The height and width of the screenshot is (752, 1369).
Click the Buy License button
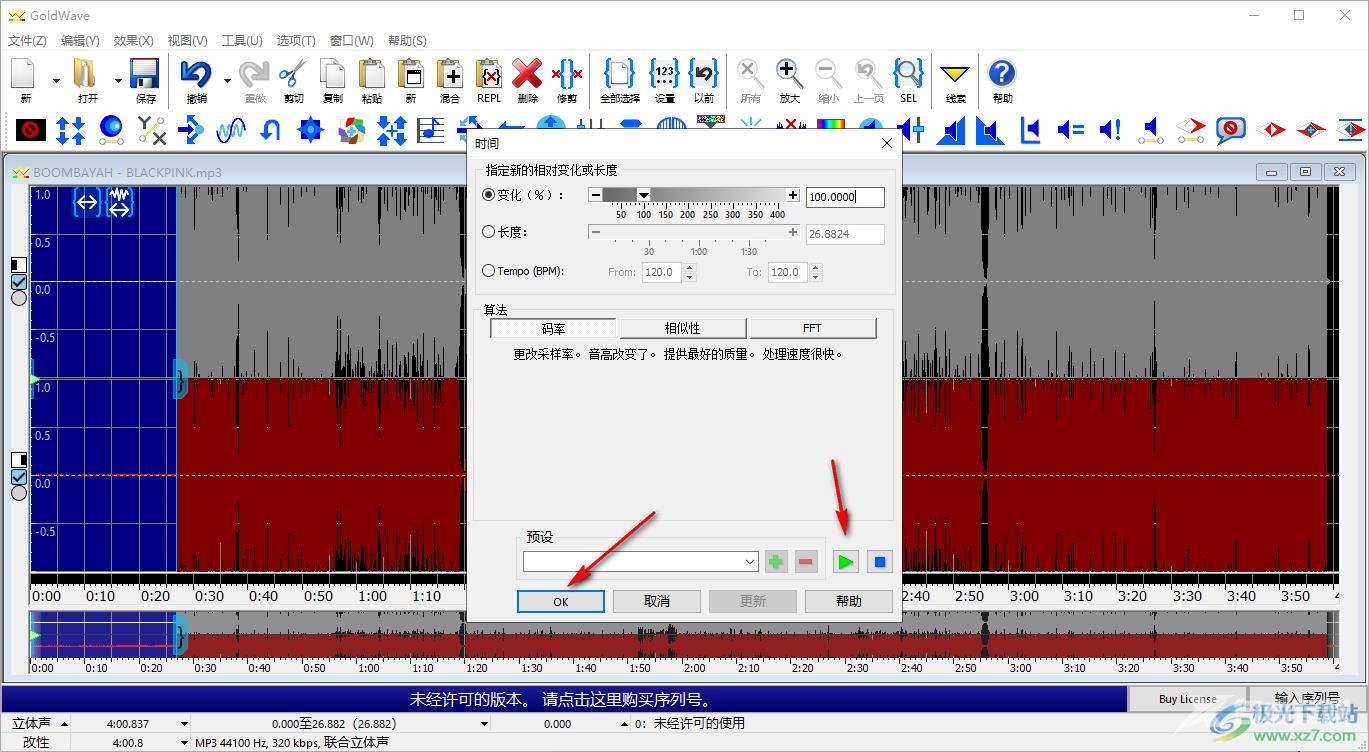[x=1188, y=699]
